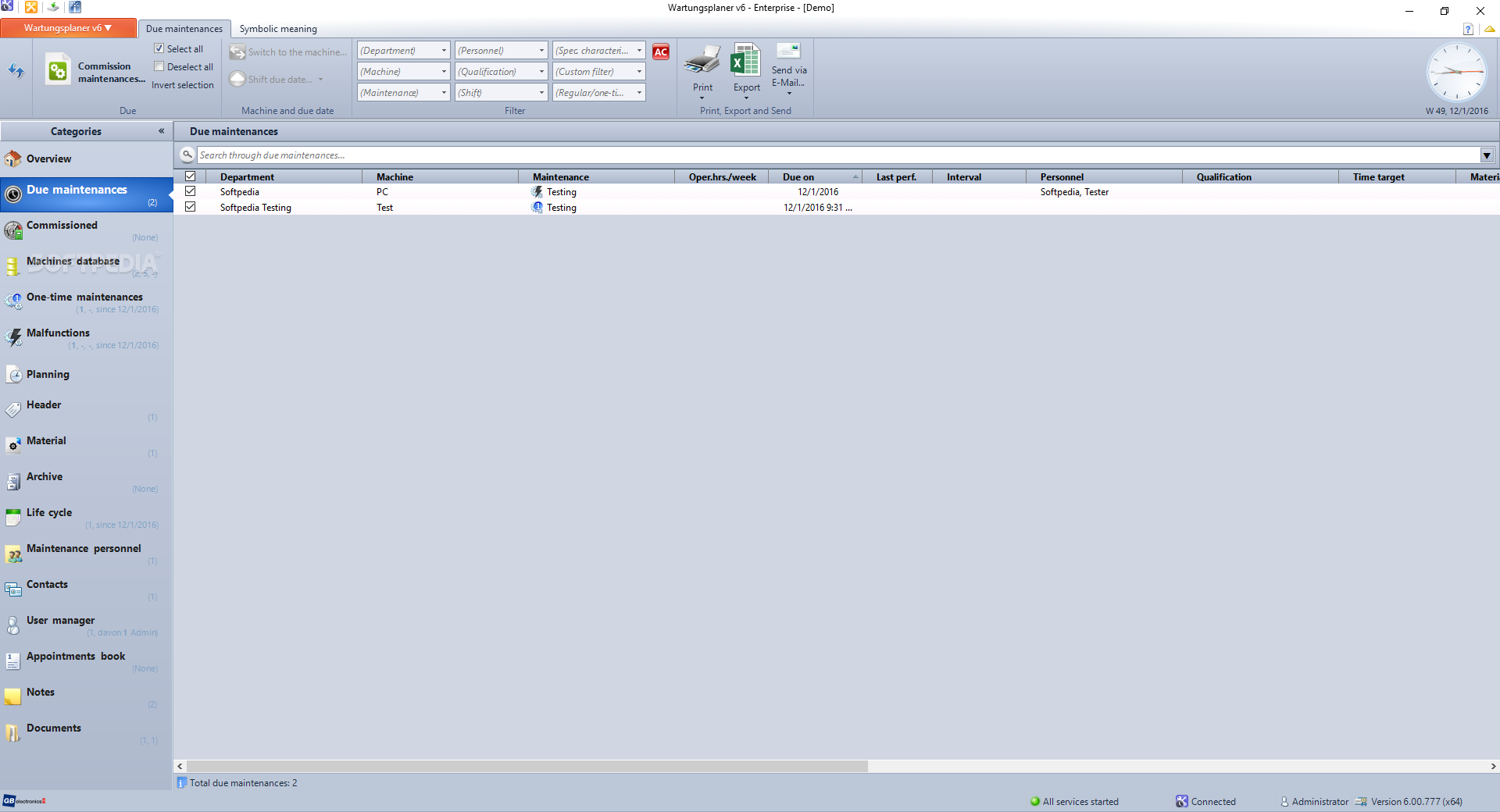
Task: Collapse the Categories panel chevron
Action: pos(161,131)
